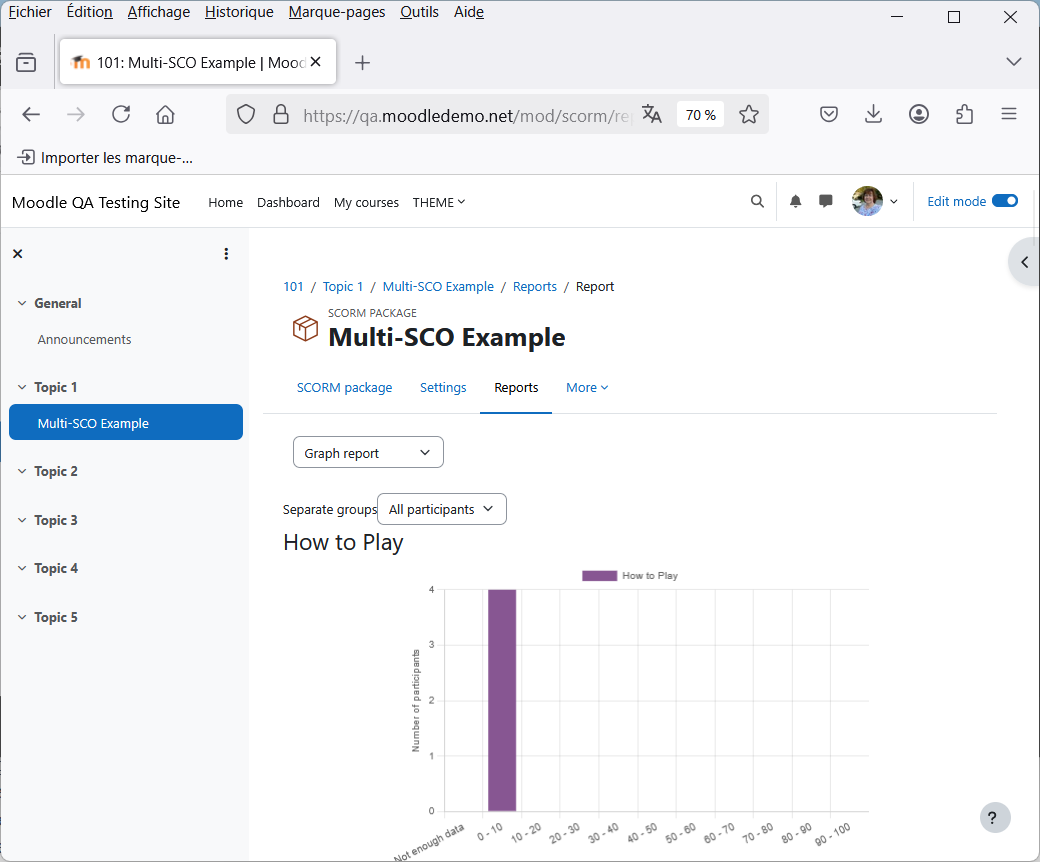The height and width of the screenshot is (862, 1040).
Task: Open a new browser tab
Action: coord(362,63)
